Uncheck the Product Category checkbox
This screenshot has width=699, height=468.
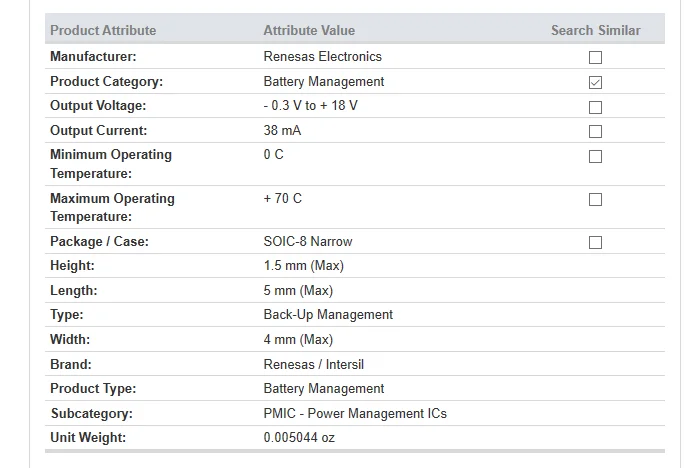coord(595,82)
